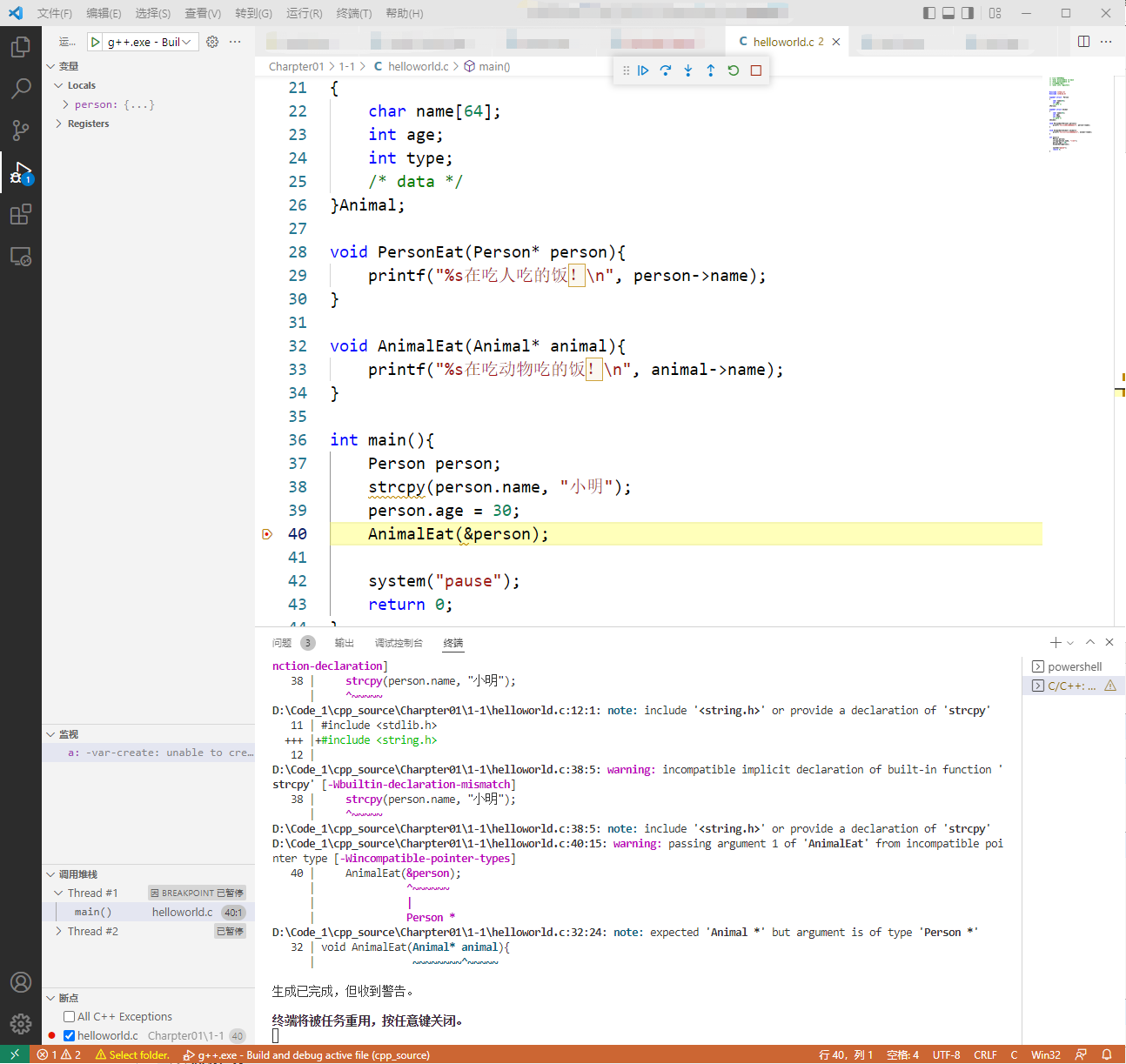This screenshot has height=1064, width=1126.
Task: Click Step Into in debug toolbar
Action: tap(688, 70)
